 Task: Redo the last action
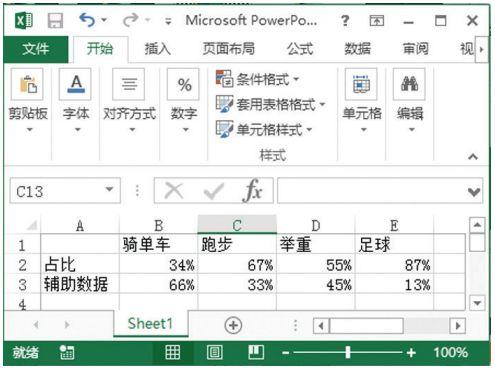[x=131, y=20]
